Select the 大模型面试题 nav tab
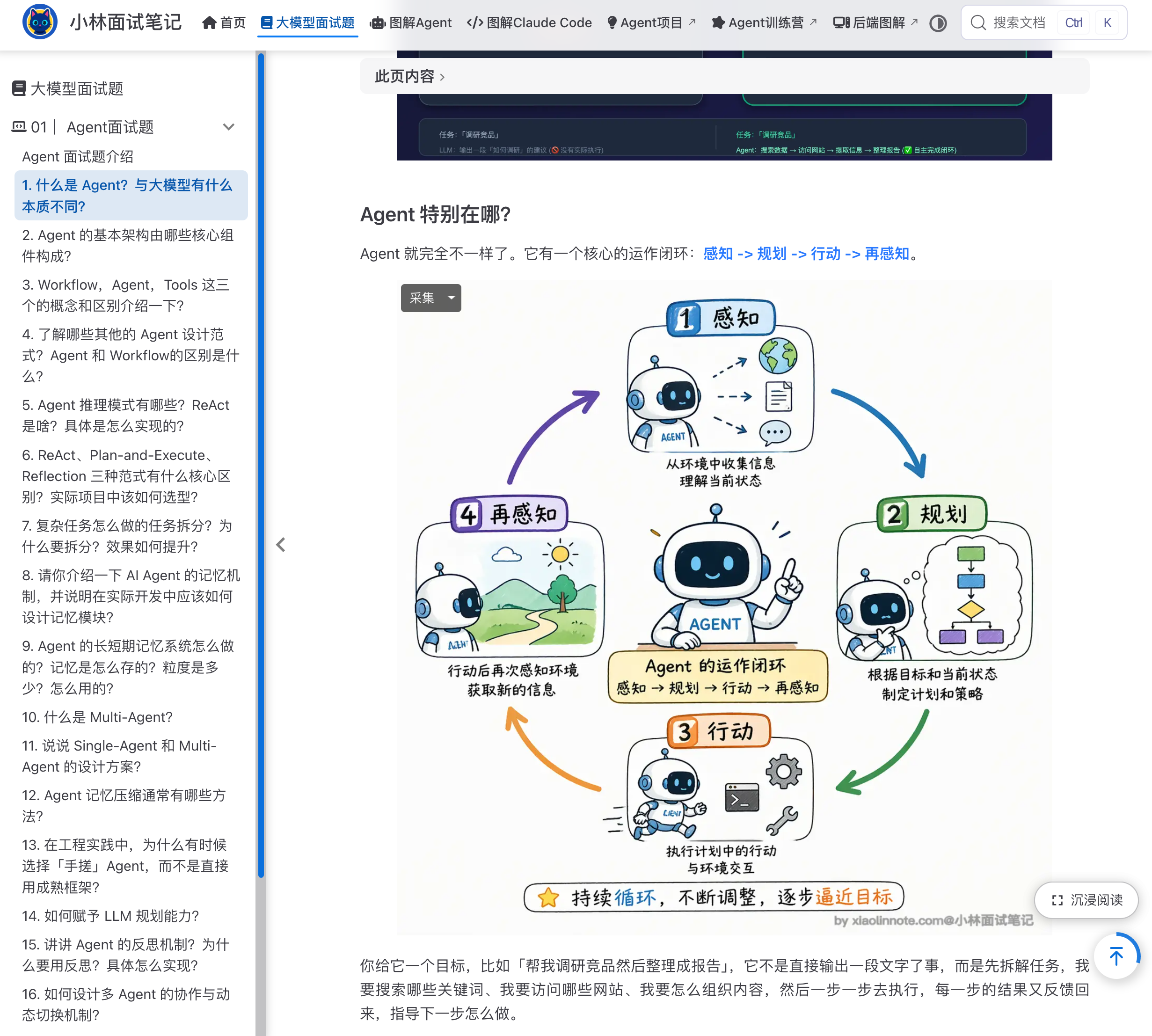The image size is (1152, 1036). pyautogui.click(x=307, y=23)
